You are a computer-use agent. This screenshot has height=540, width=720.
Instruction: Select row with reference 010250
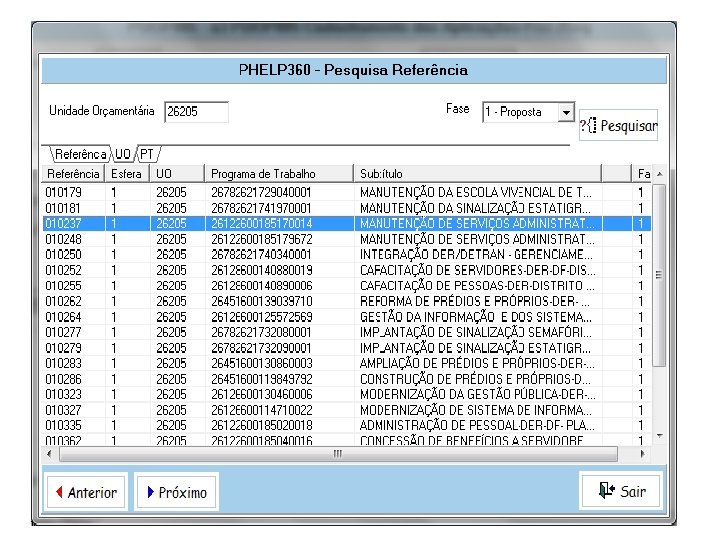347,254
